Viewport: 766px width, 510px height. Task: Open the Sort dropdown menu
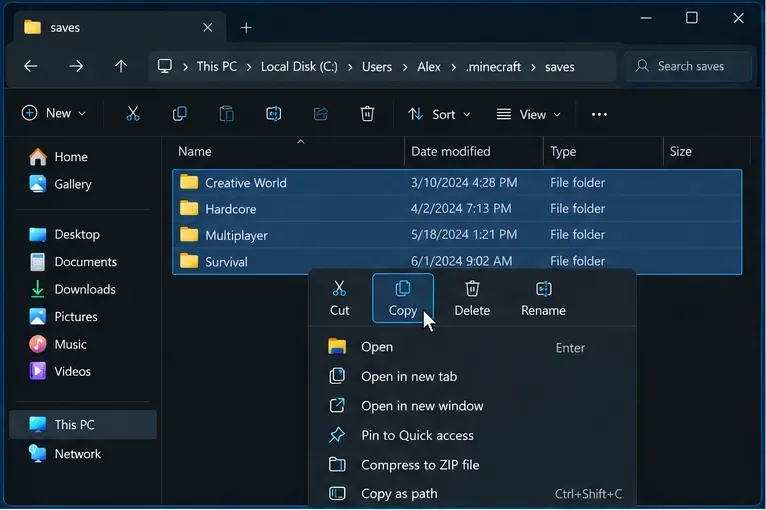[x=439, y=114]
